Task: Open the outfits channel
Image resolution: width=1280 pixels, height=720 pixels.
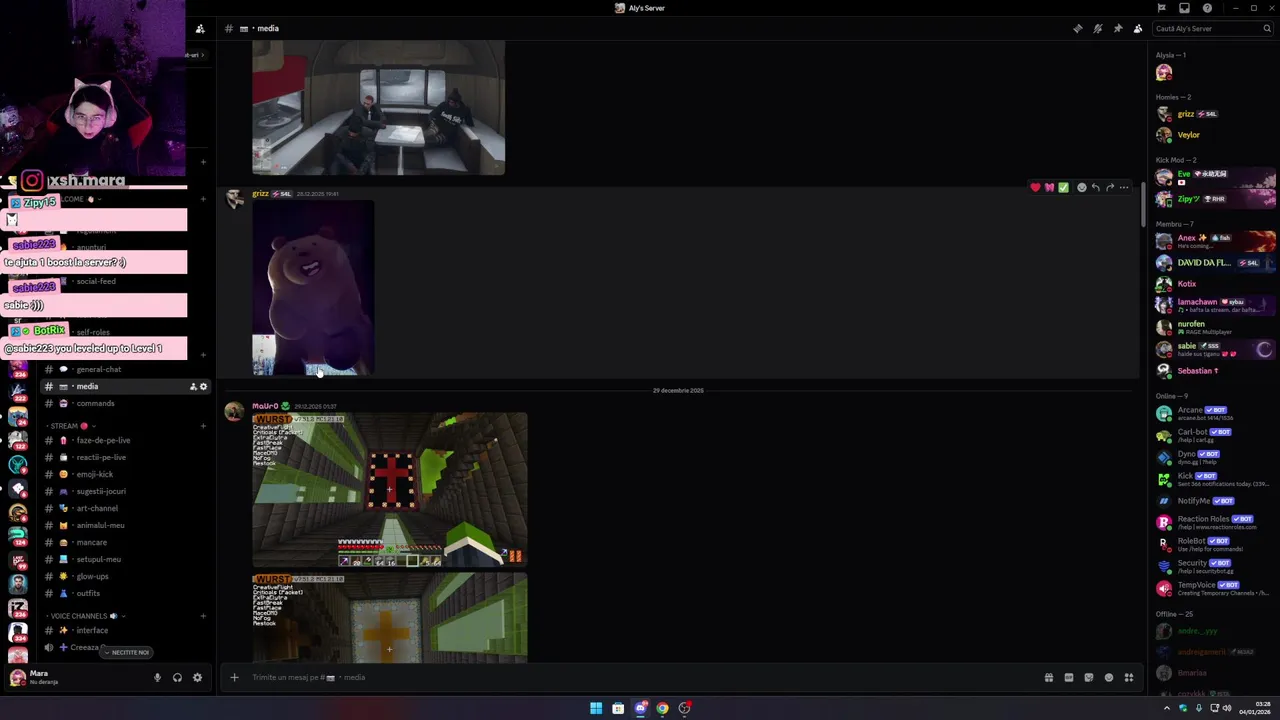Action: (125, 593)
